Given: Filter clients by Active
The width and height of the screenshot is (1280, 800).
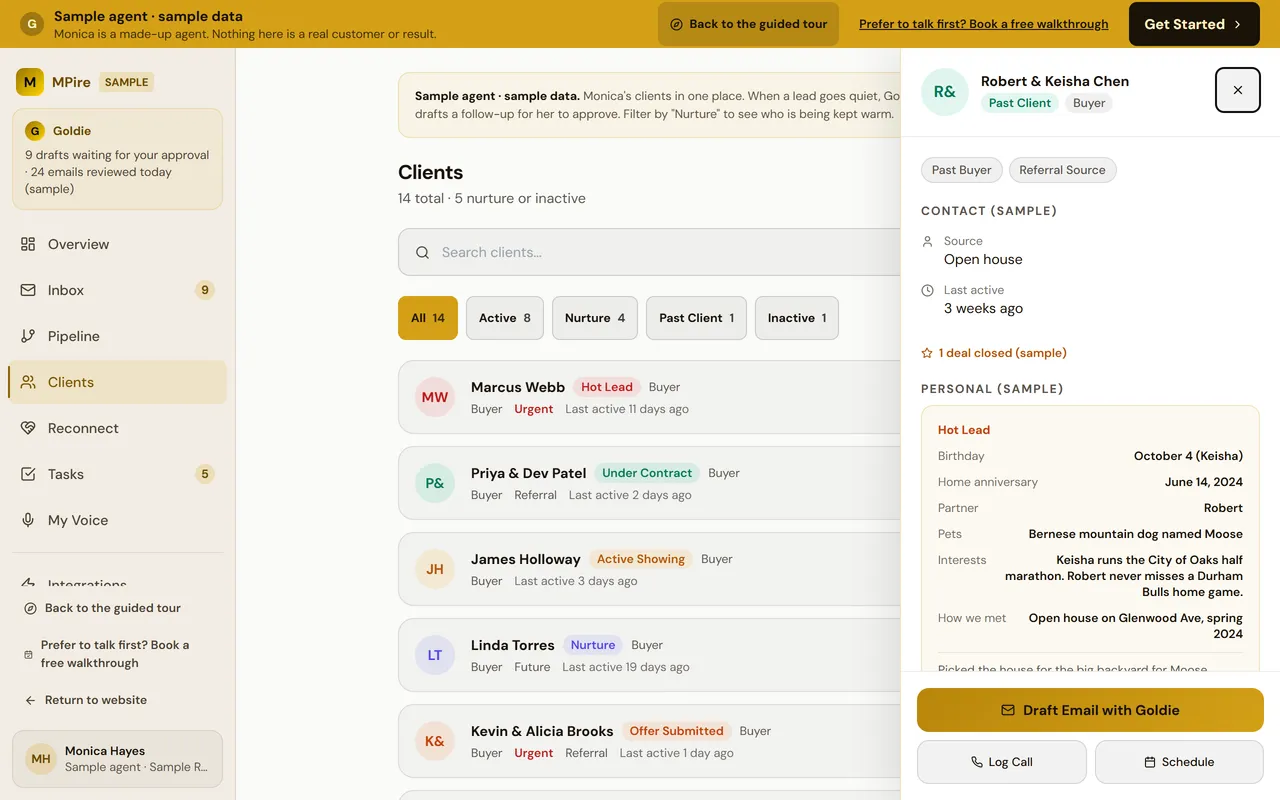Looking at the screenshot, I should 505,318.
